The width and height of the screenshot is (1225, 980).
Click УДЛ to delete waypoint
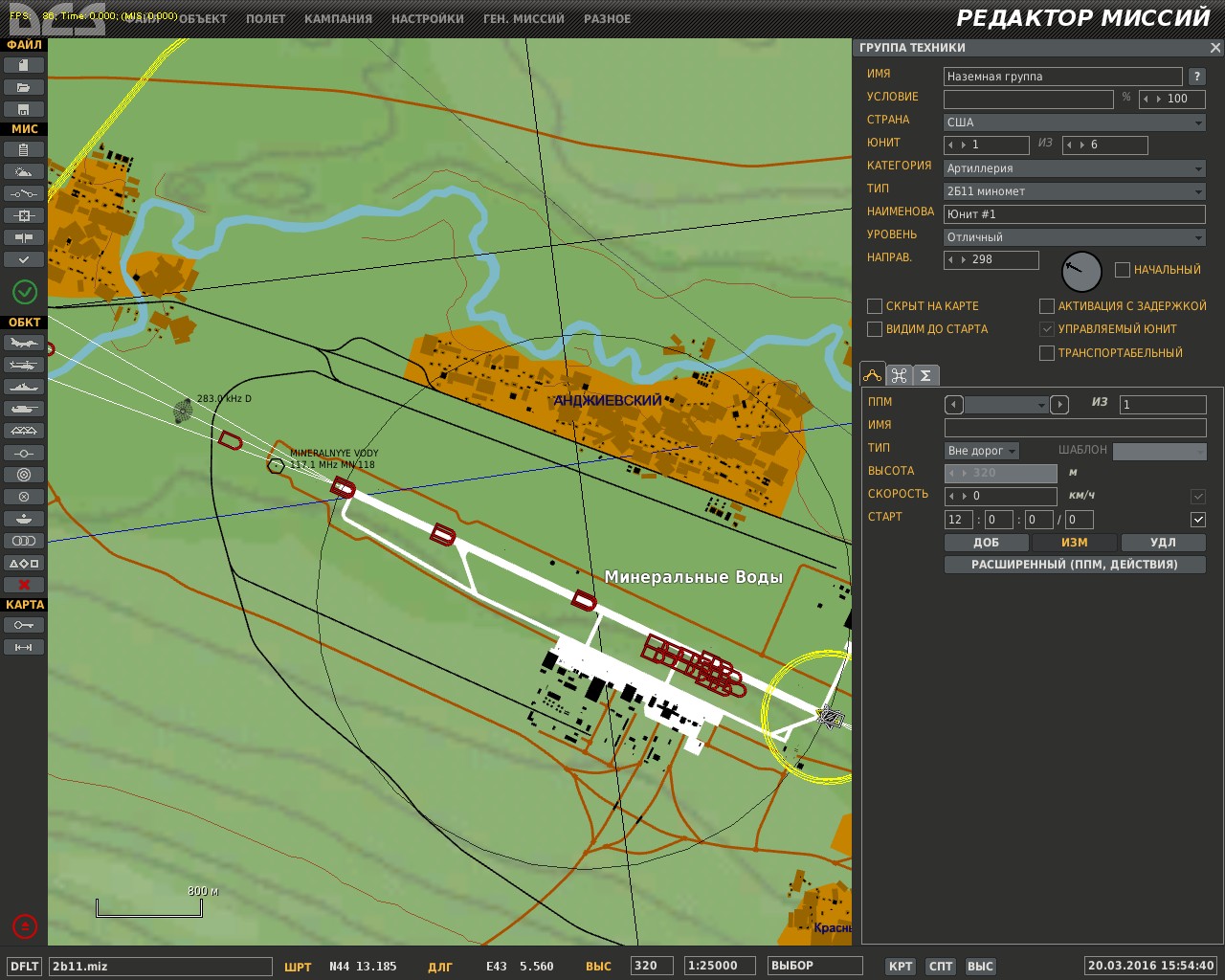[1163, 543]
